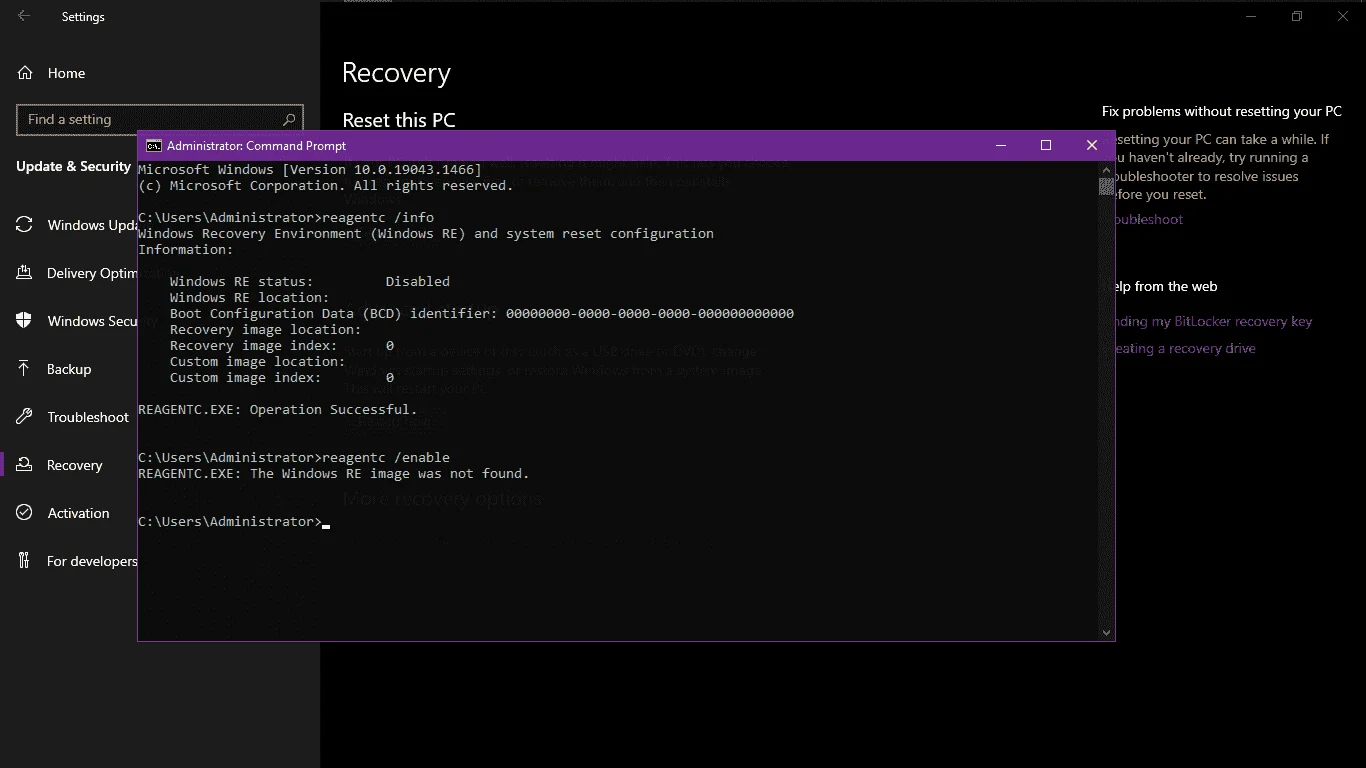Click the 'reagentc /info' command text

pyautogui.click(x=378, y=217)
